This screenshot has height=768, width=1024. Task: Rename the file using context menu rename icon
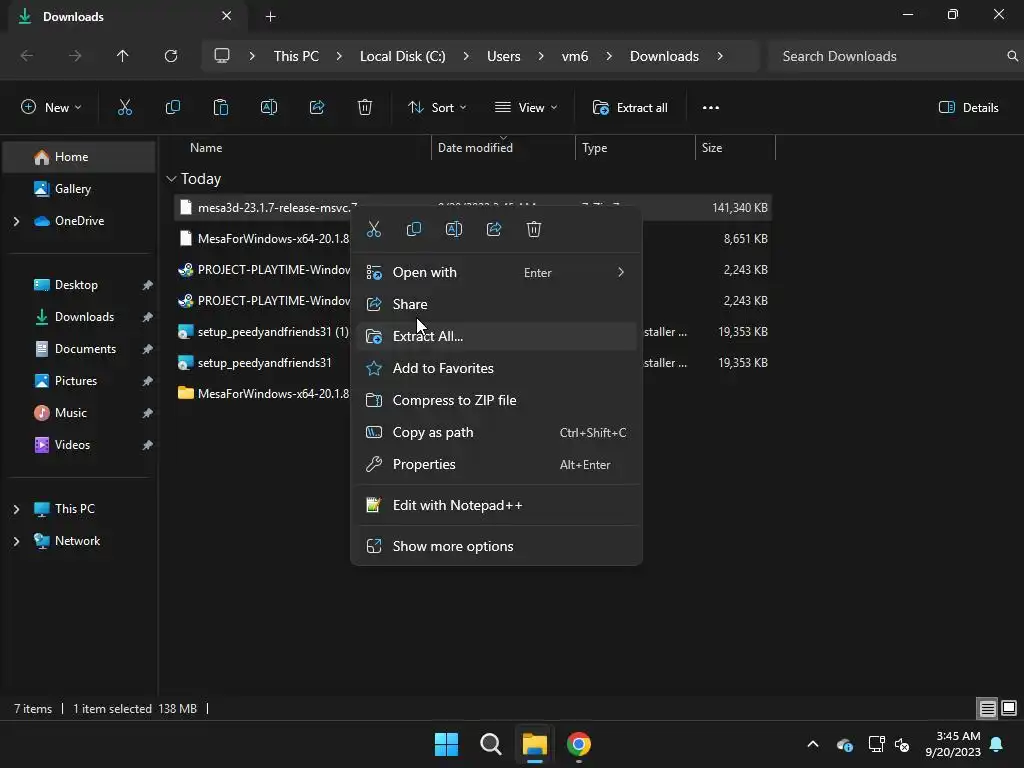click(x=454, y=229)
